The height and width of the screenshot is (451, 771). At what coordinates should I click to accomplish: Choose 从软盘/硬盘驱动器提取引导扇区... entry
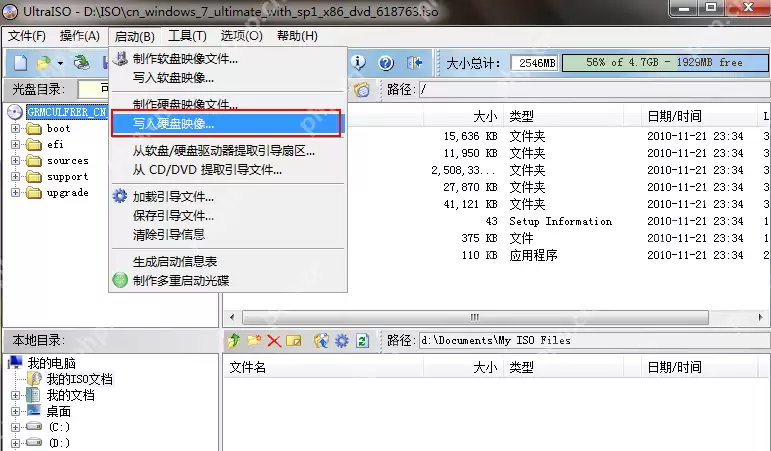(228, 151)
